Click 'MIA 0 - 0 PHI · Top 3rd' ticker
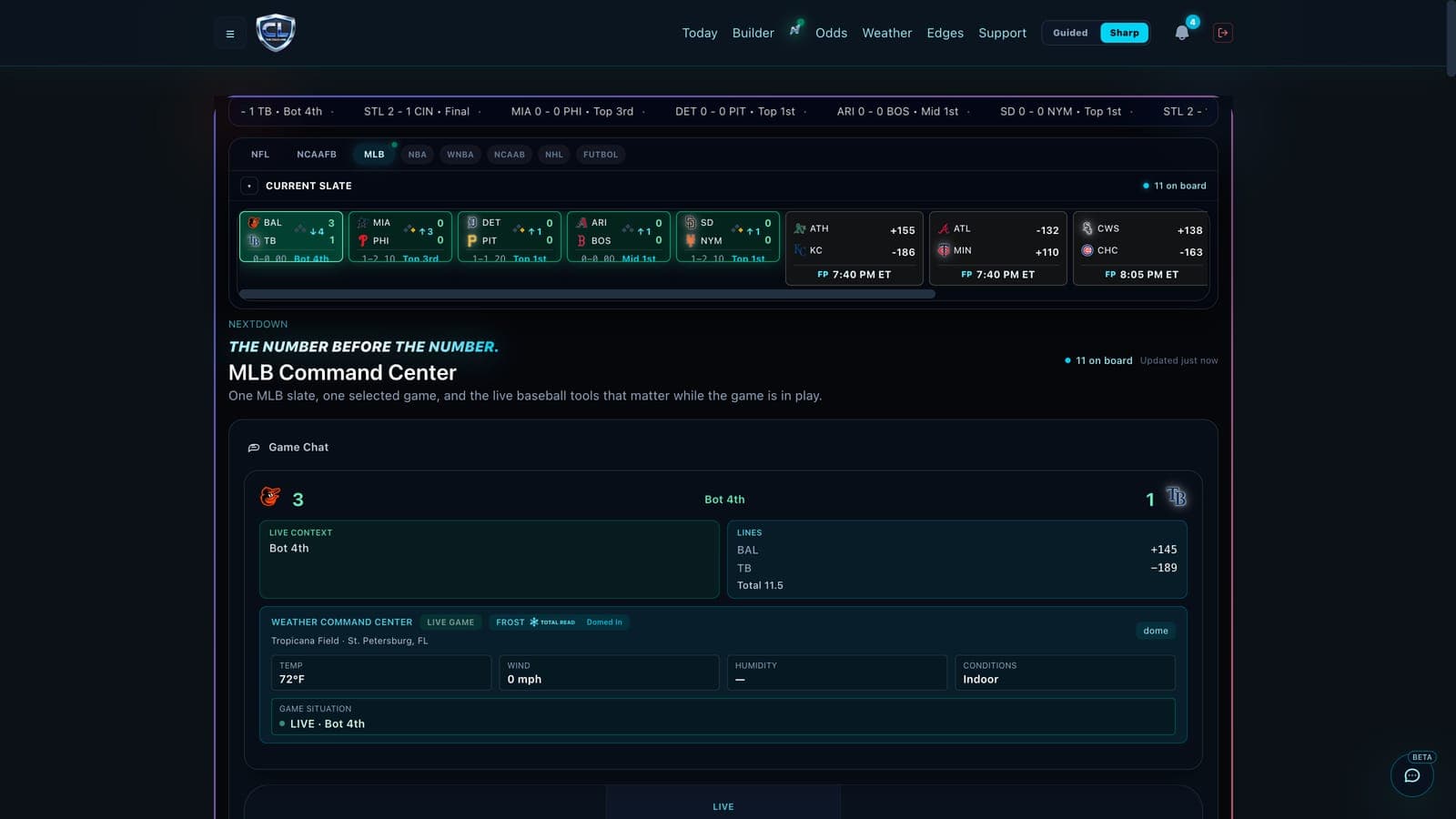 click(572, 112)
